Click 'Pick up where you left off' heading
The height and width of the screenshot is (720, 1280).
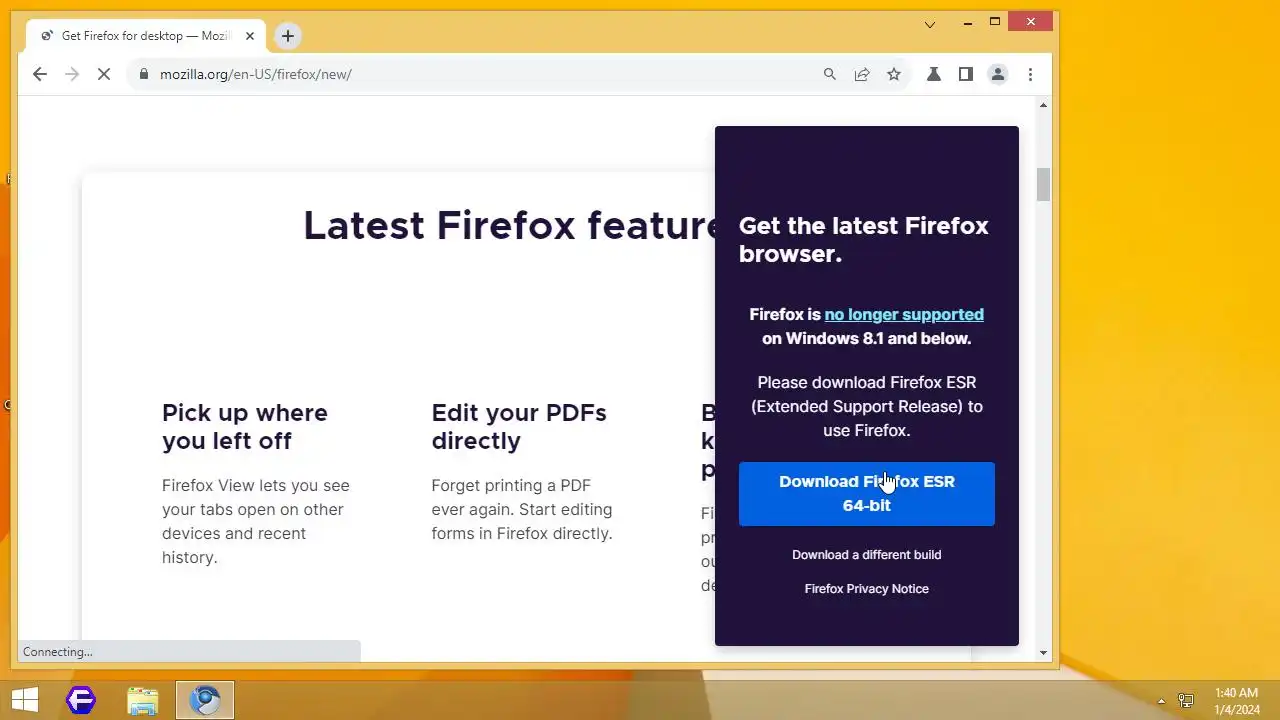coord(245,427)
